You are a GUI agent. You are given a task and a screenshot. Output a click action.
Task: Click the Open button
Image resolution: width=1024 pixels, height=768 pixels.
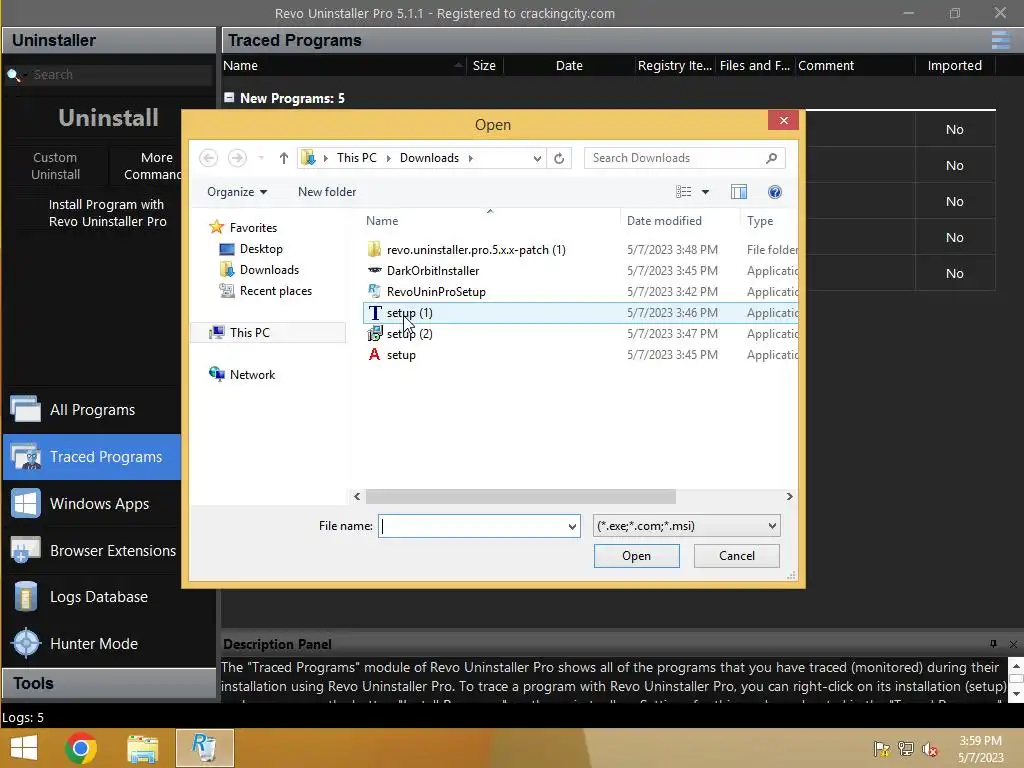click(x=637, y=556)
